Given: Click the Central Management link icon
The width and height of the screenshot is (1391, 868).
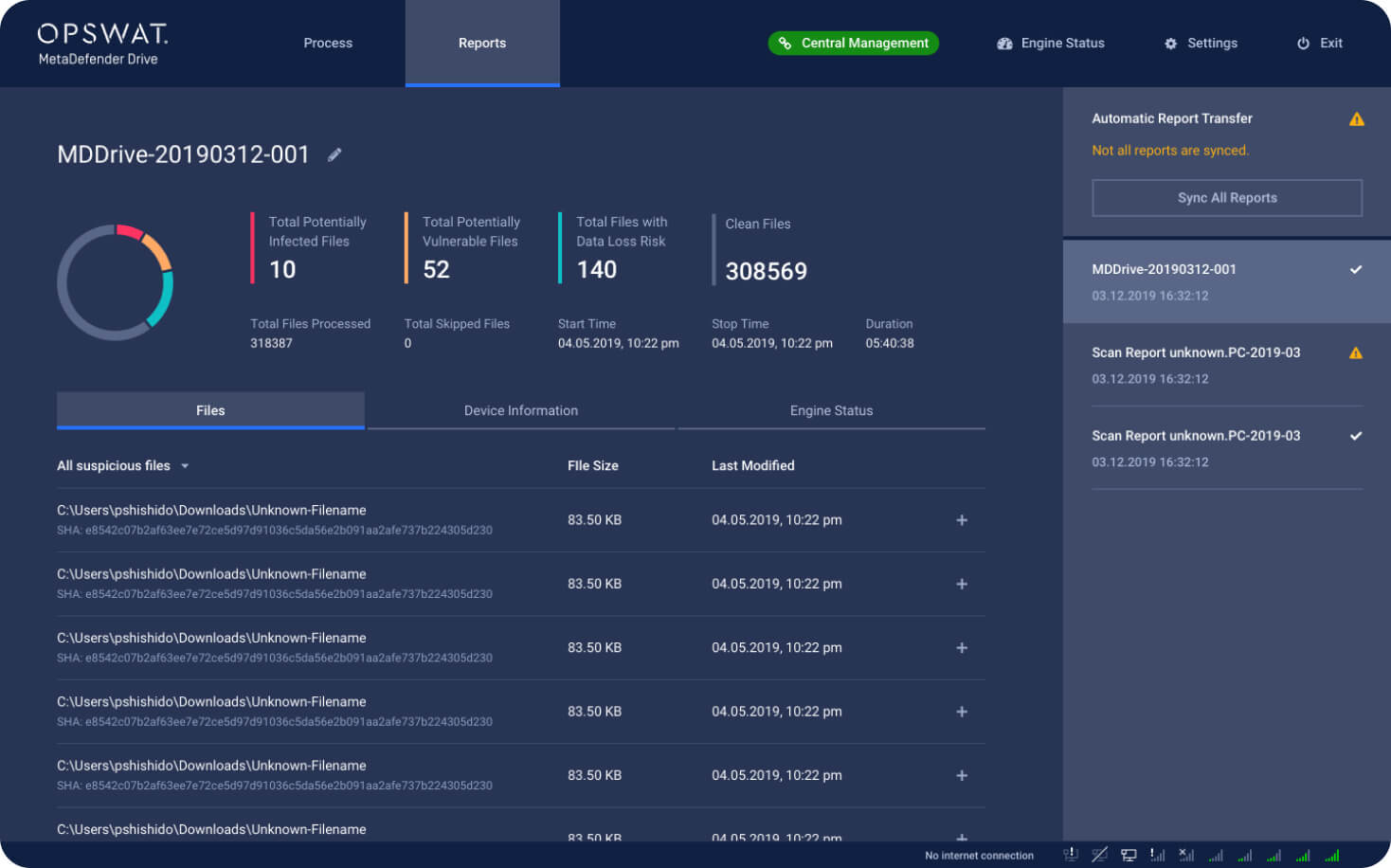Looking at the screenshot, I should 785,43.
